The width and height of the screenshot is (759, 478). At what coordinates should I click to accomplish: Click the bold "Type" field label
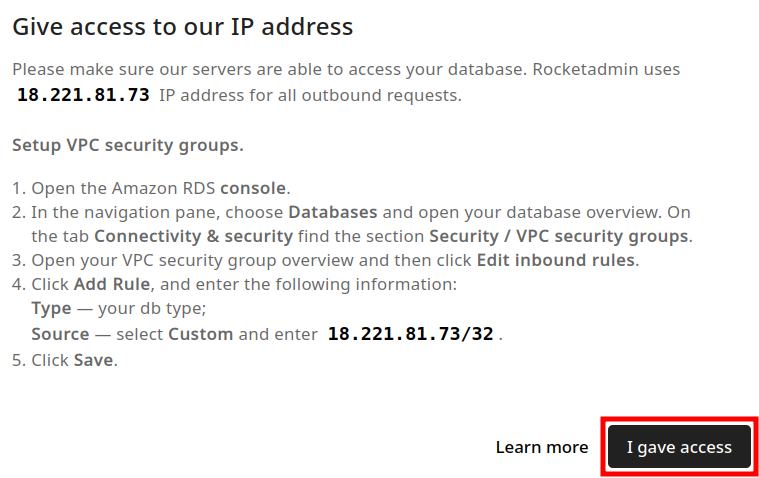(x=51, y=308)
